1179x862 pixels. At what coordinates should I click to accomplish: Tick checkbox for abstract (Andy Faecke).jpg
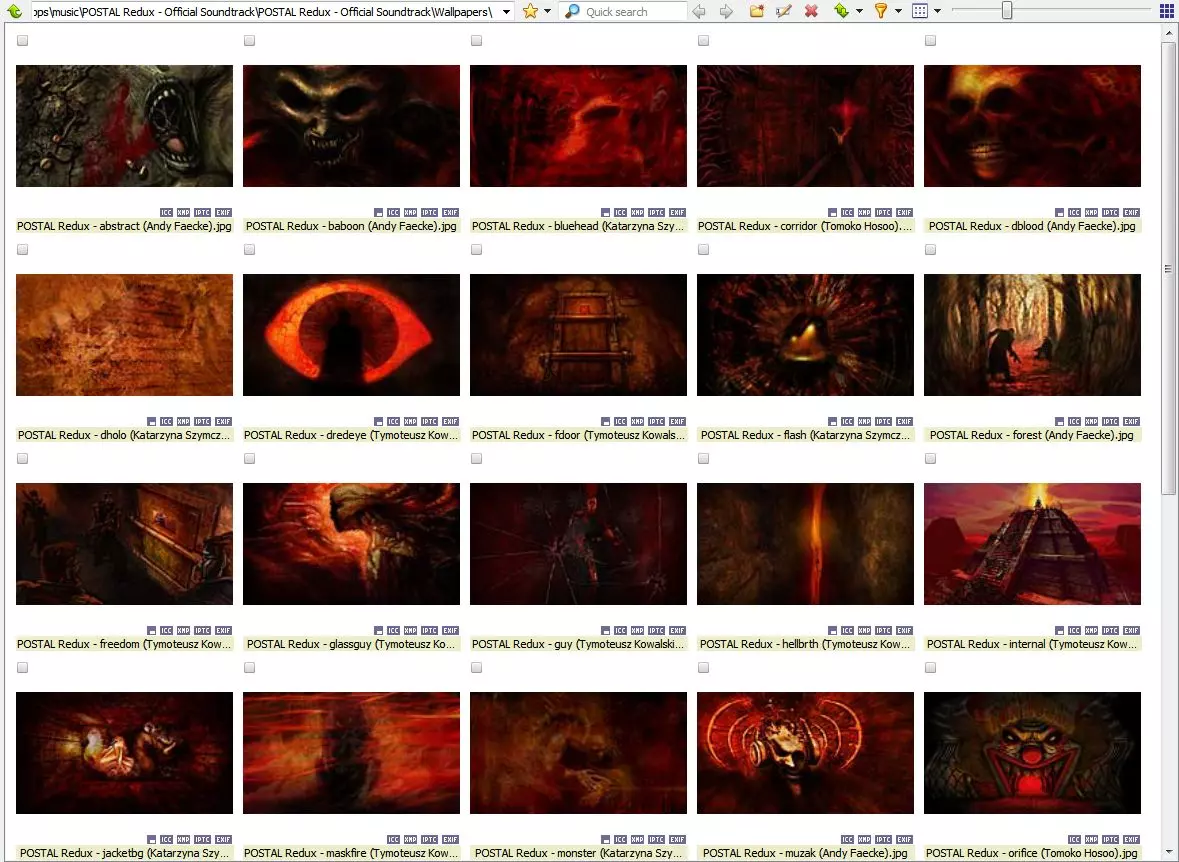point(23,41)
